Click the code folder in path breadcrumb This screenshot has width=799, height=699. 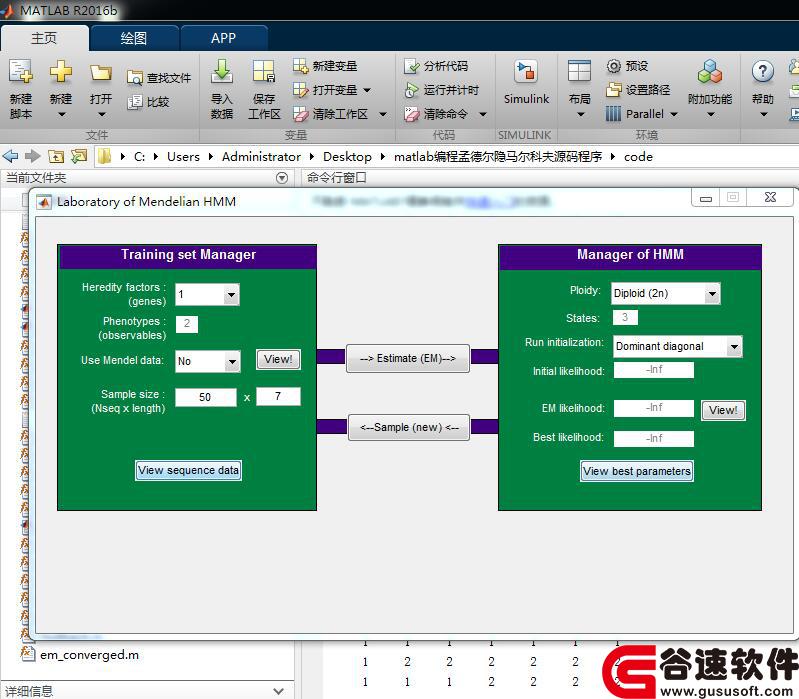pos(638,156)
